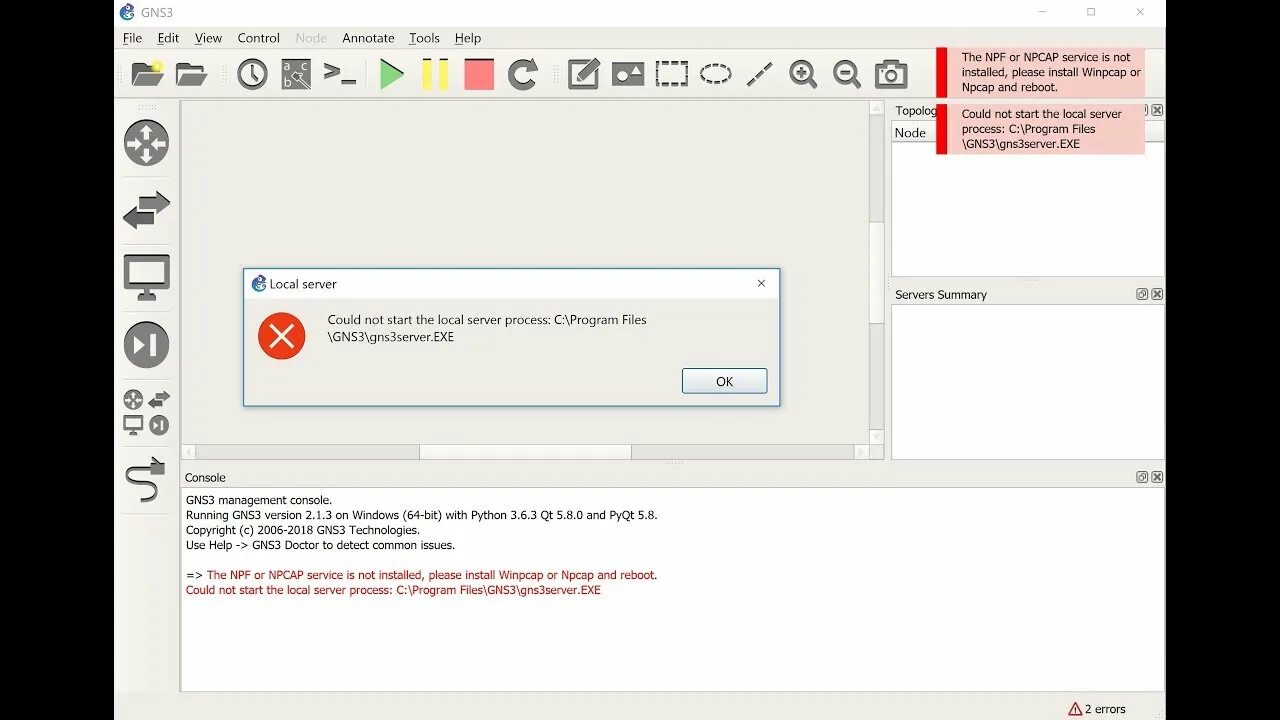This screenshot has height=720, width=1280.
Task: Click console 'Running GNS3 version 2.1.3' line
Action: [421, 515]
